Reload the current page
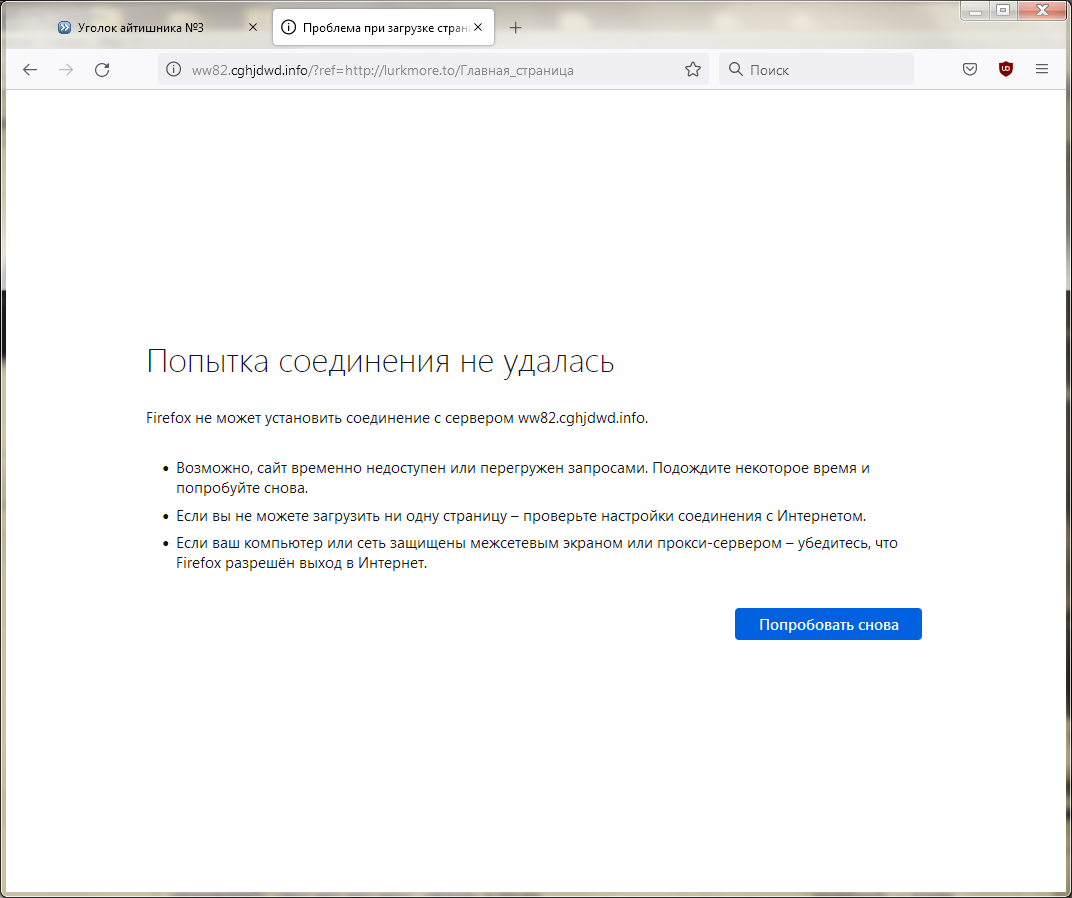 (x=102, y=70)
